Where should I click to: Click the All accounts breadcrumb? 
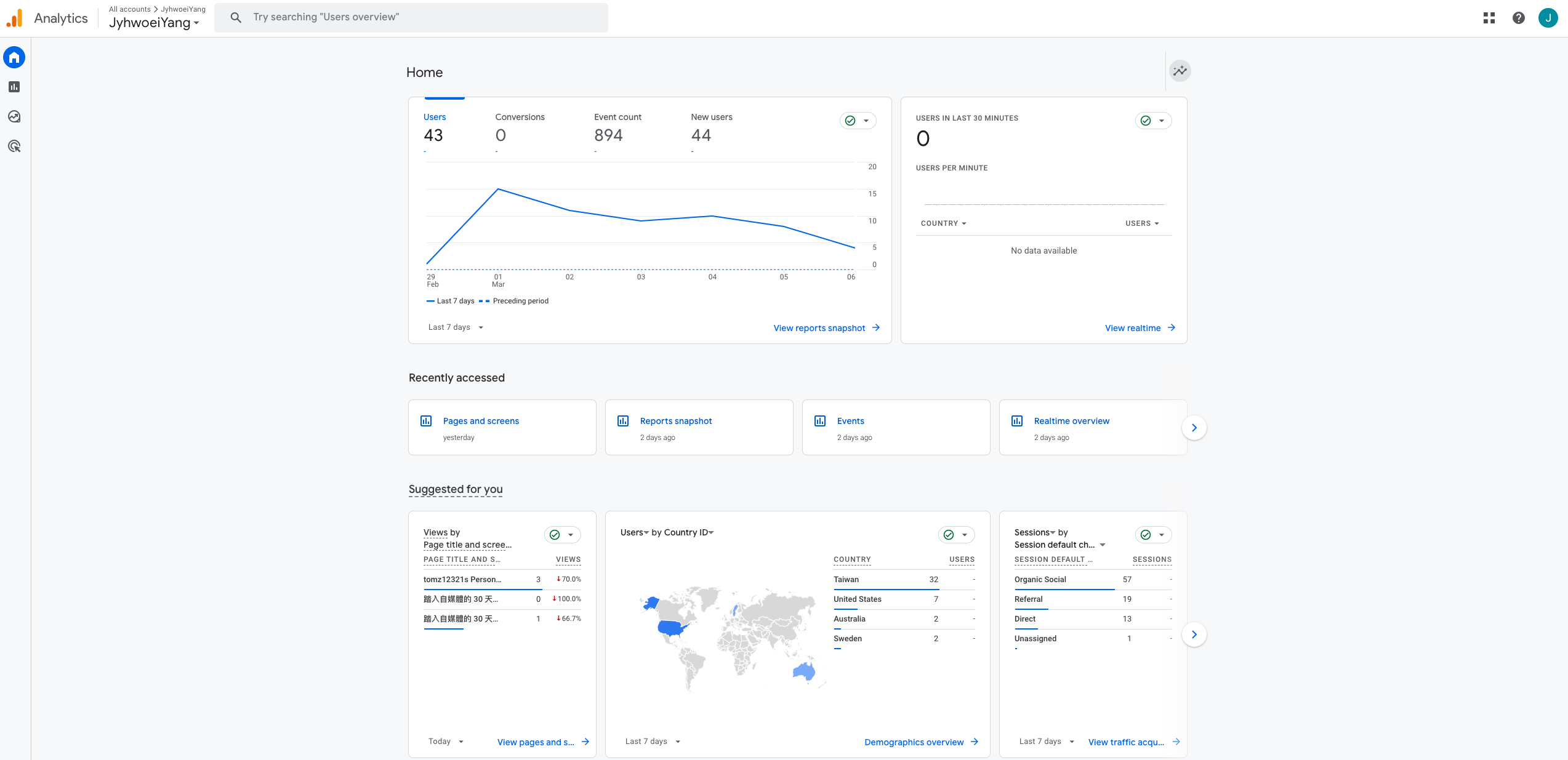coord(130,9)
